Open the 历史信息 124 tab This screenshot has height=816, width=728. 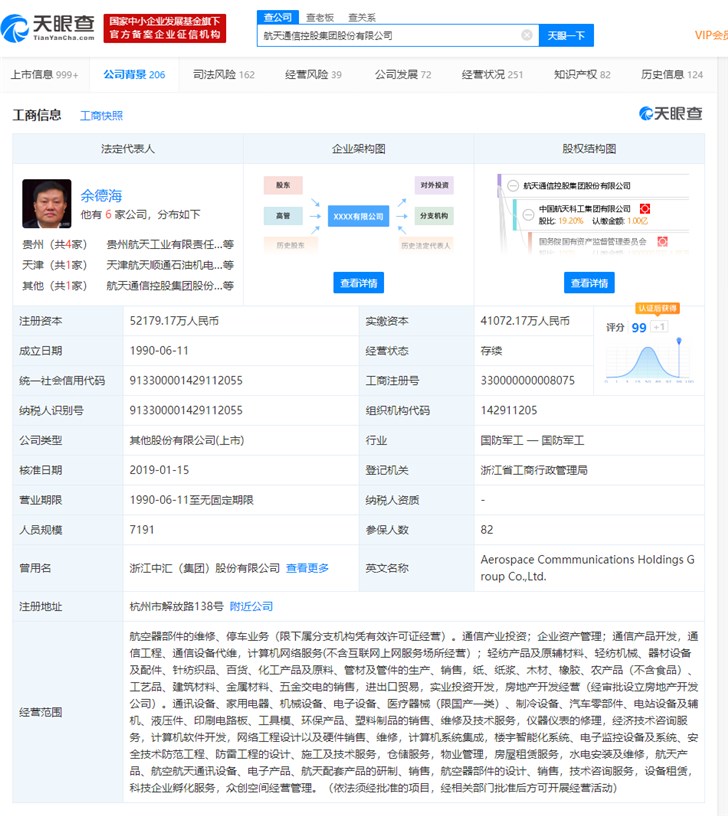pyautogui.click(x=672, y=74)
